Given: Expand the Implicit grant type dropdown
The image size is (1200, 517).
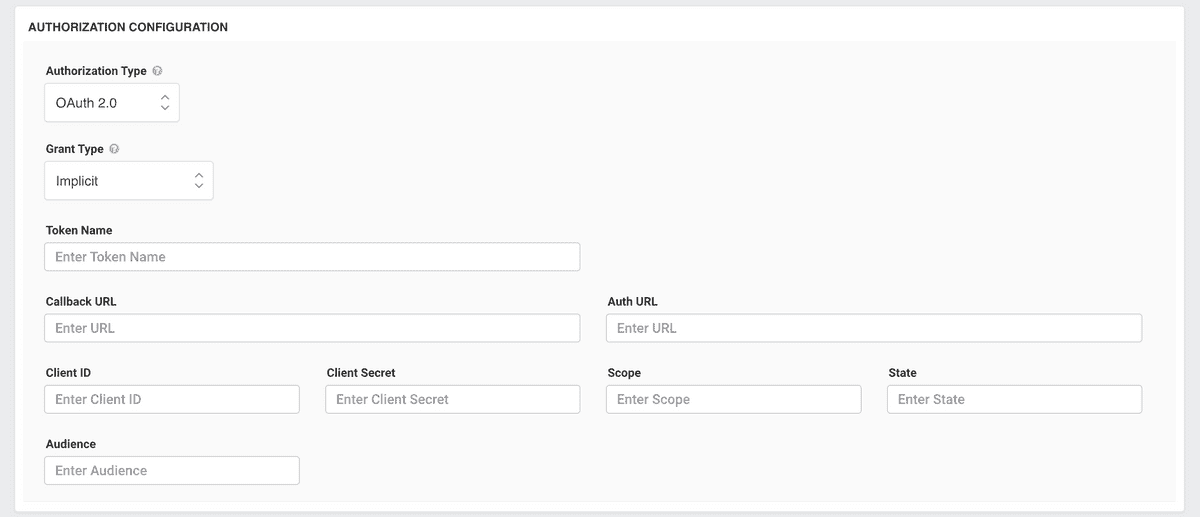Looking at the screenshot, I should (x=129, y=181).
